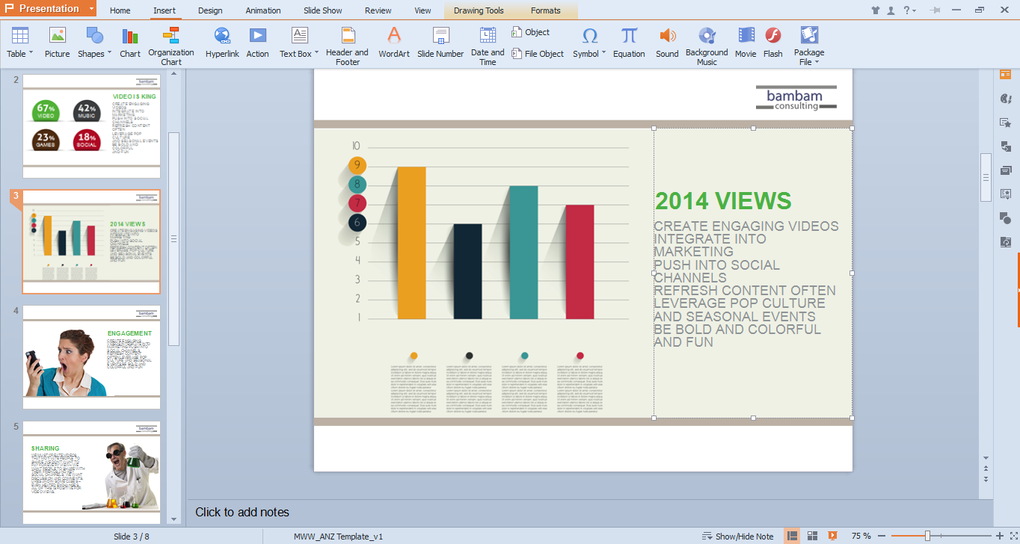This screenshot has width=1020, height=544.
Task: Insert an Equation with the pi icon
Action: 628,43
